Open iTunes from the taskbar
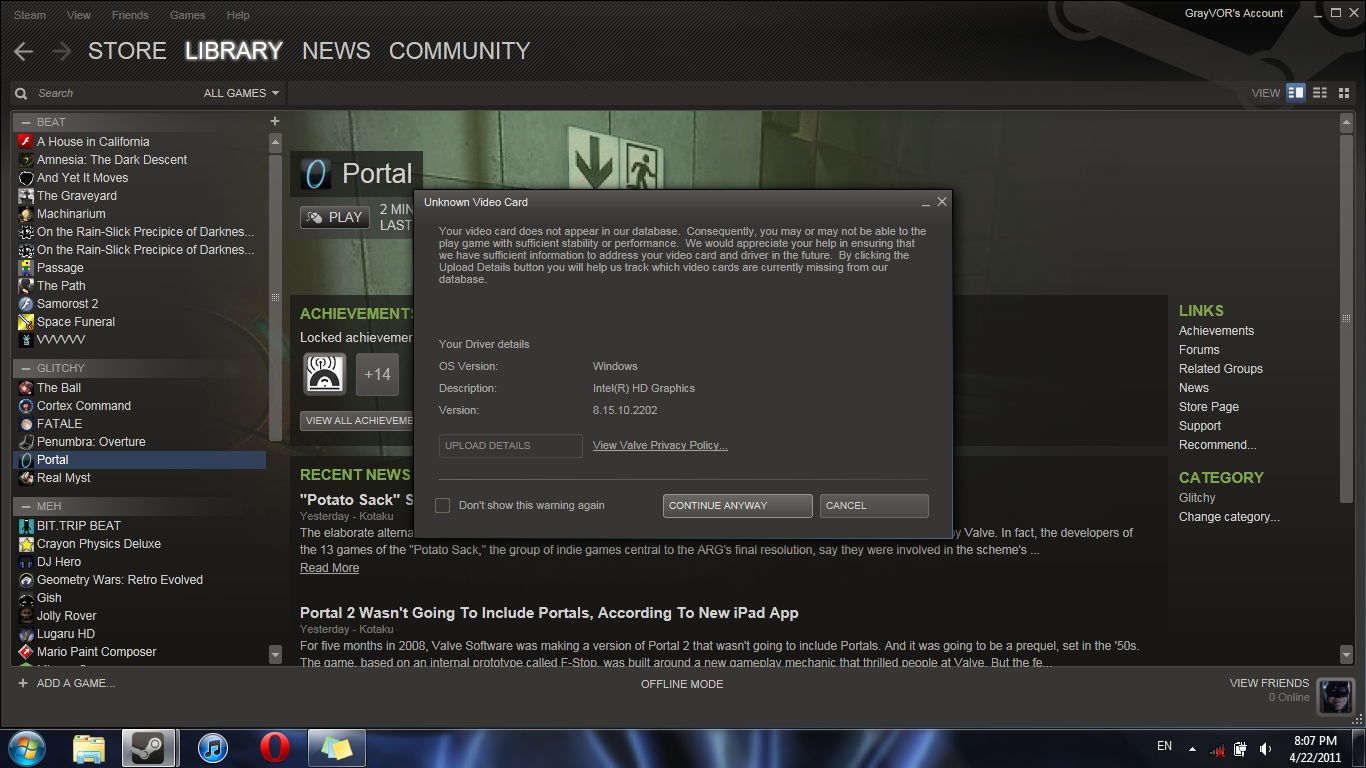Image resolution: width=1366 pixels, height=768 pixels. pyautogui.click(x=213, y=747)
